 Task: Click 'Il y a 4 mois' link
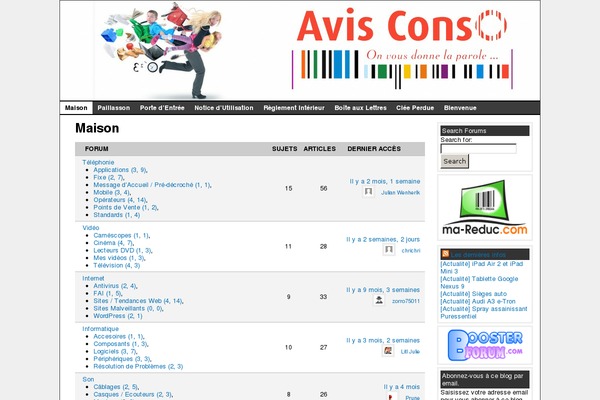[402, 387]
